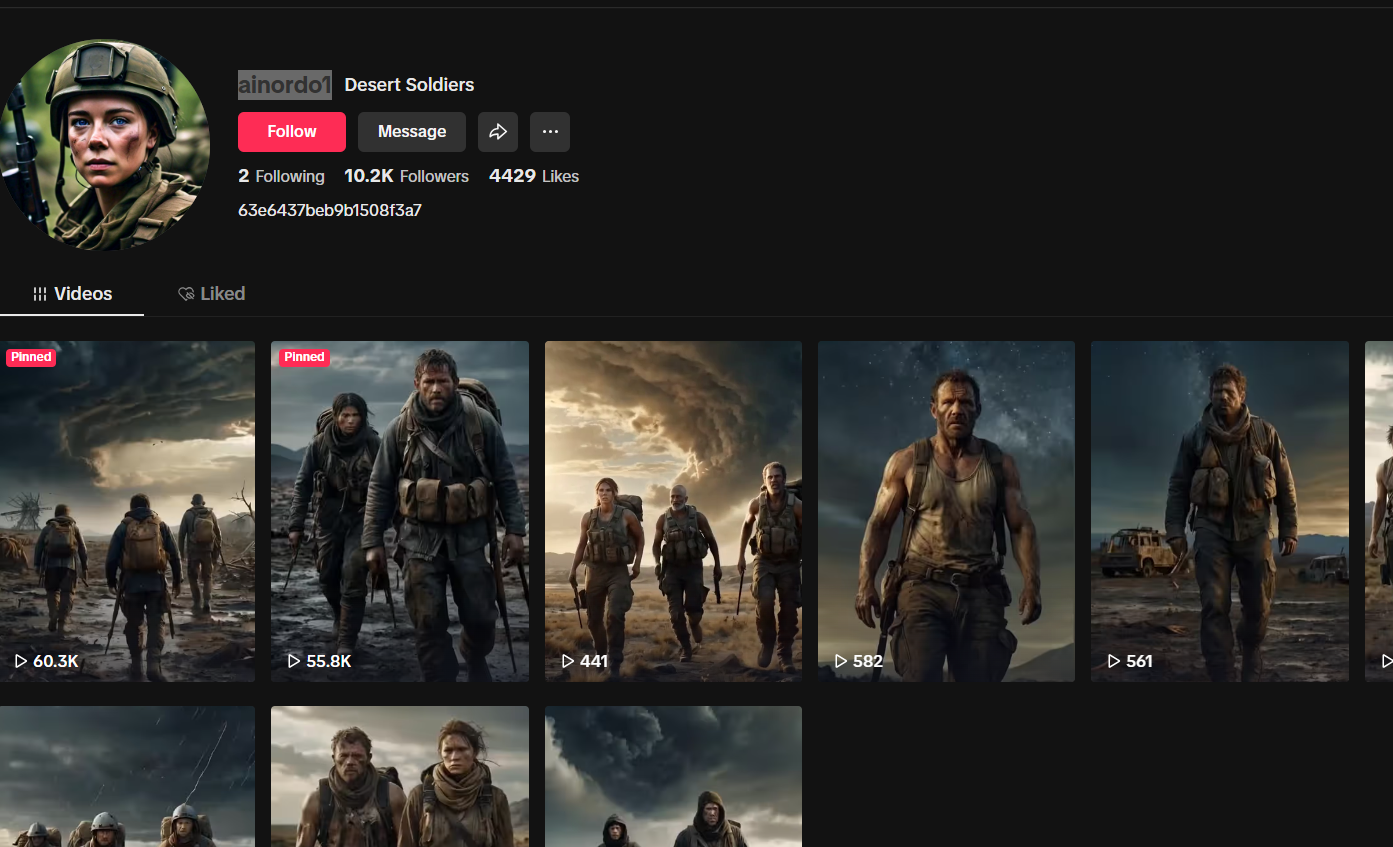Open the video with 582 views
This screenshot has height=847, width=1393.
946,511
